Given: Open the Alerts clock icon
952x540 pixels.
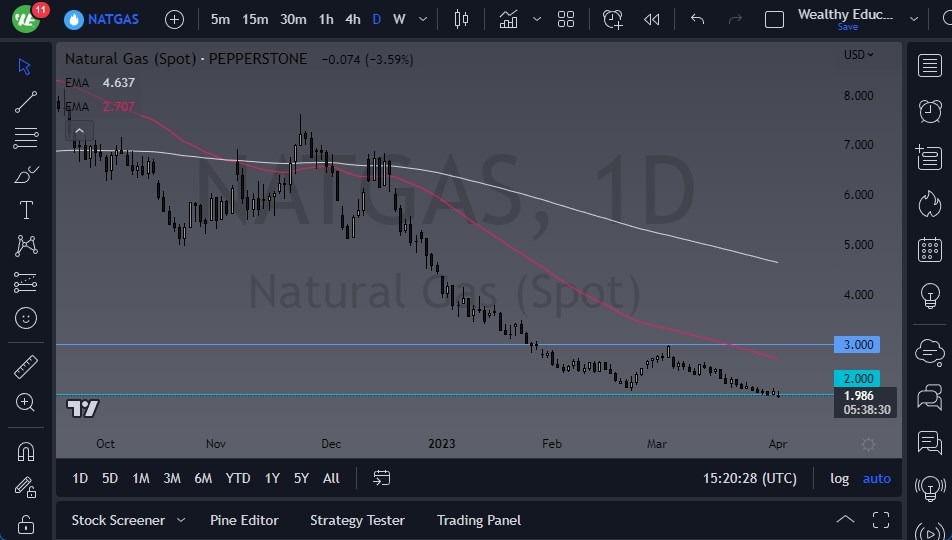Looking at the screenshot, I should 930,112.
